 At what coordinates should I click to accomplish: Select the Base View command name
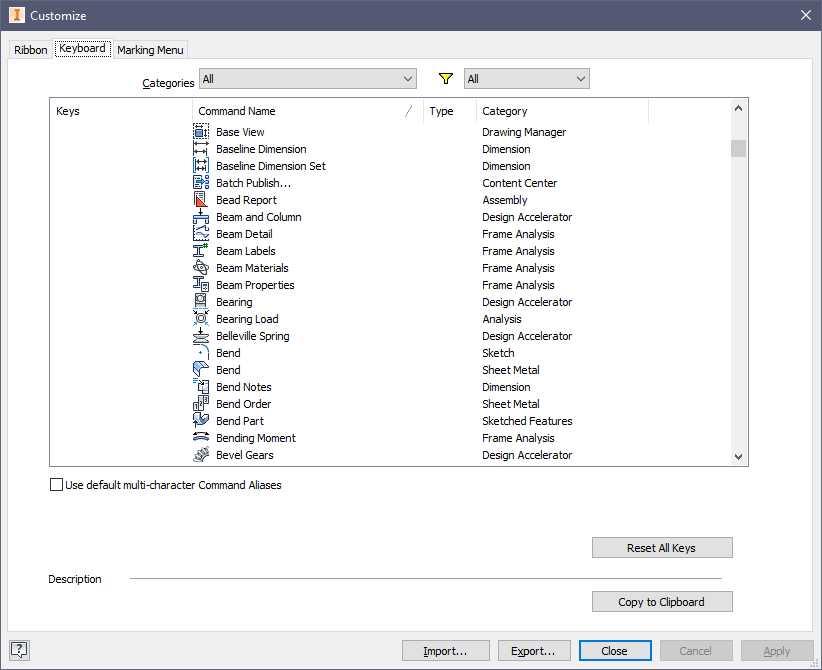(240, 132)
